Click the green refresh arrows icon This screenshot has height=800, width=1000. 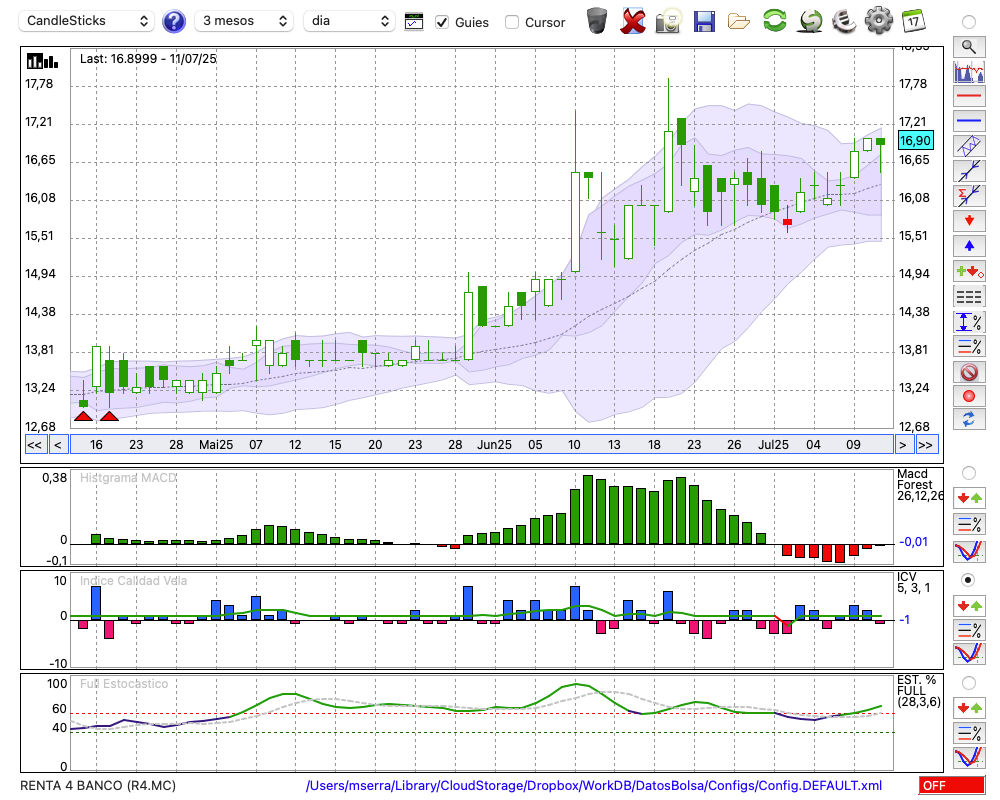775,21
